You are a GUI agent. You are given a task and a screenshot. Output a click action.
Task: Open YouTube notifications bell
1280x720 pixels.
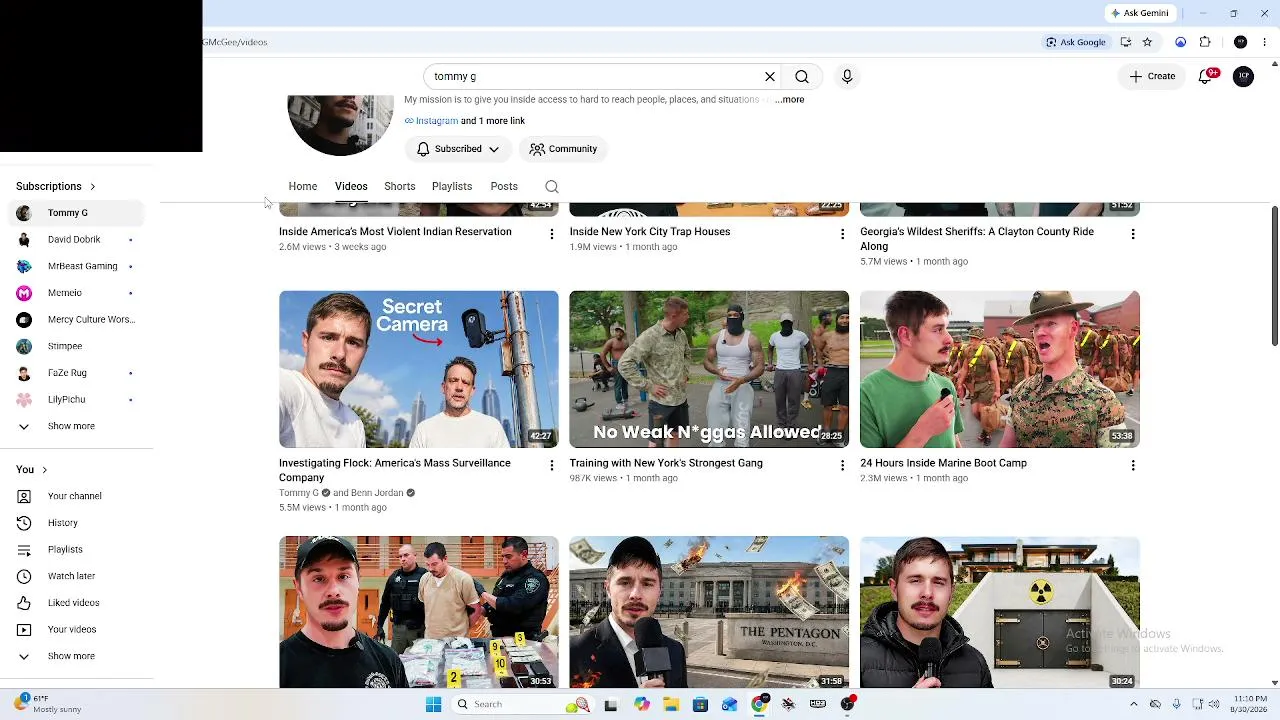(1206, 76)
